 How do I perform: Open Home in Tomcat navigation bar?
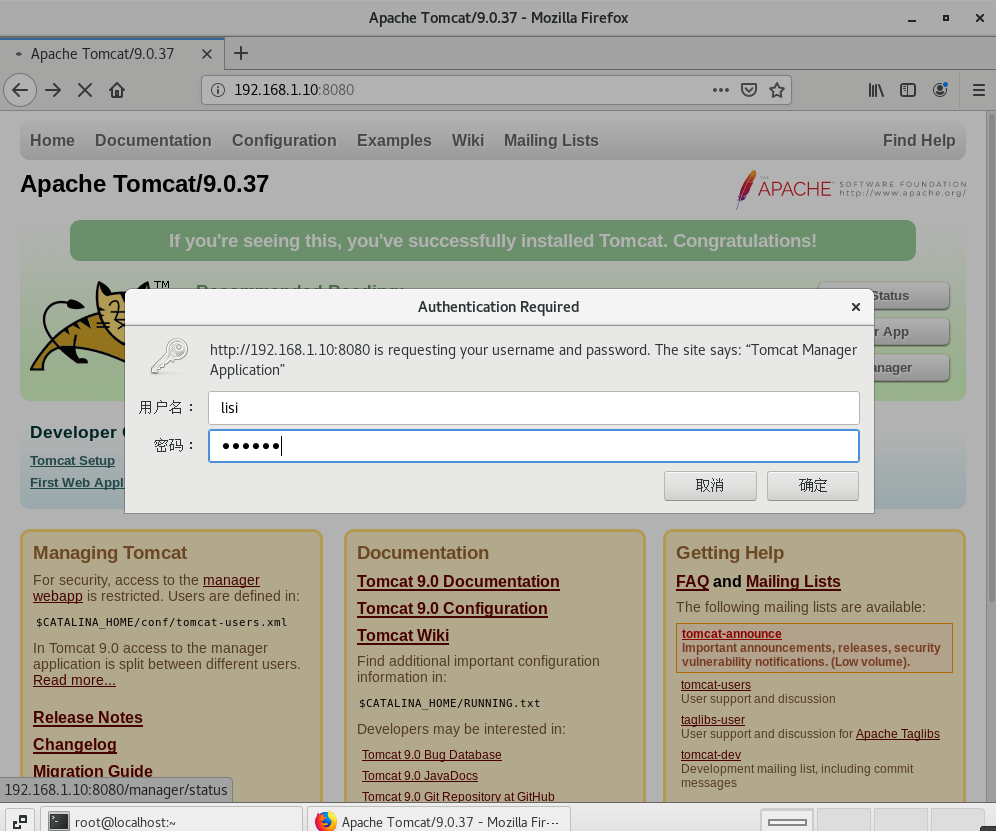point(52,140)
